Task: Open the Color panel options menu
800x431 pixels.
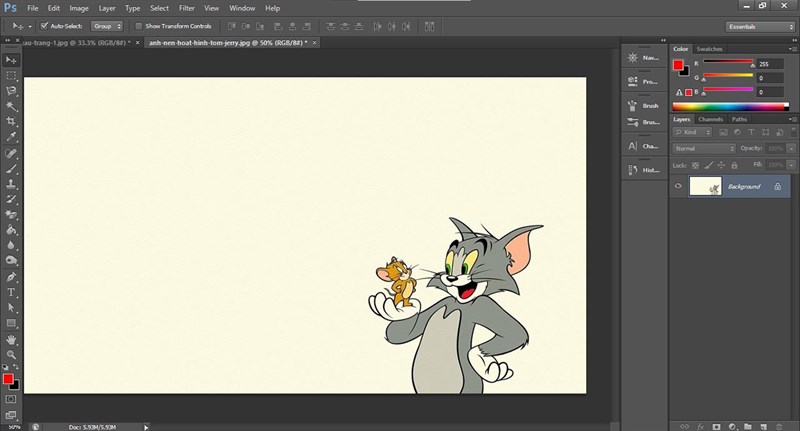Action: (x=792, y=49)
